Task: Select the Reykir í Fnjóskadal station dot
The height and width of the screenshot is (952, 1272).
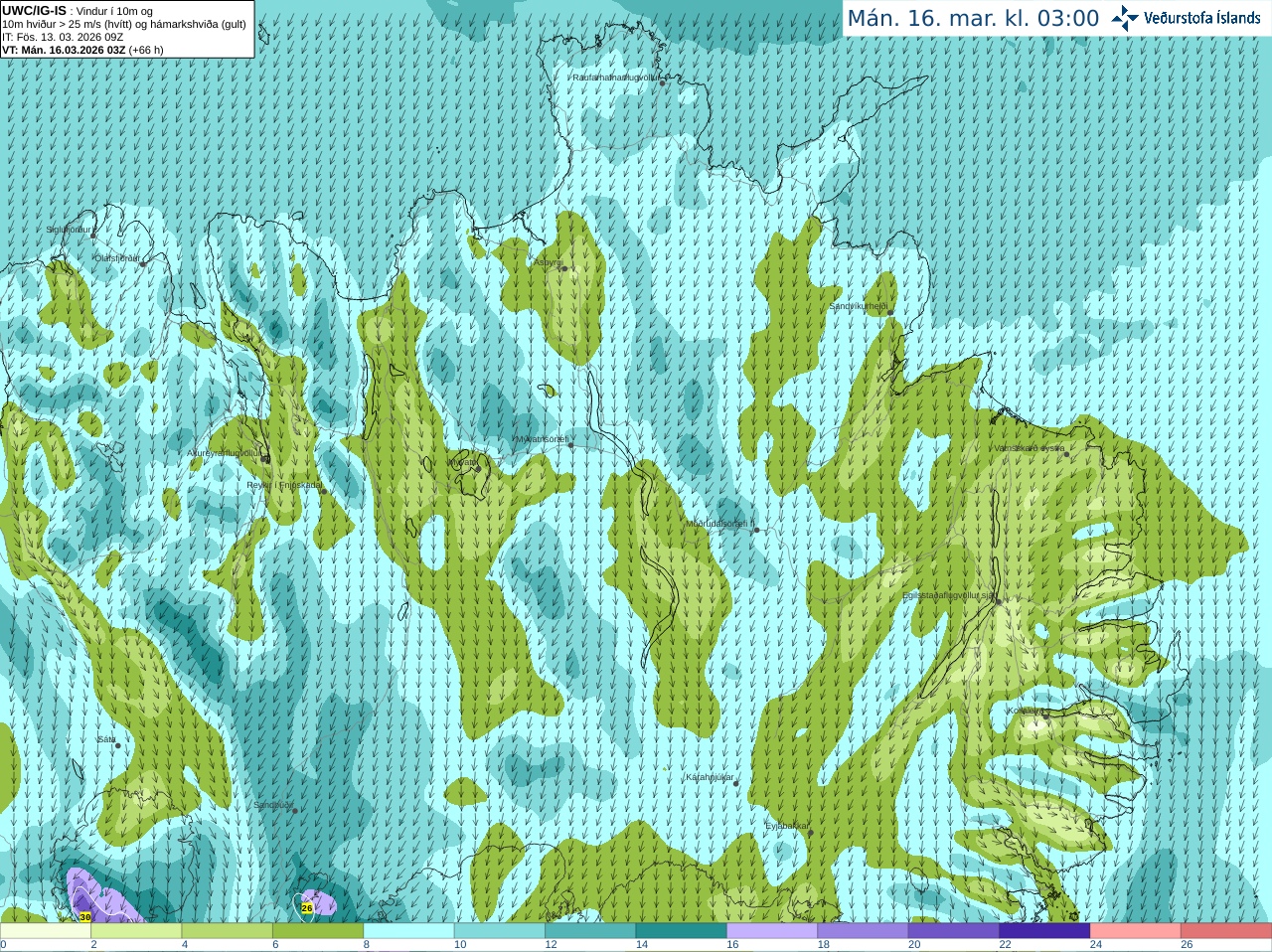Action: [x=323, y=491]
